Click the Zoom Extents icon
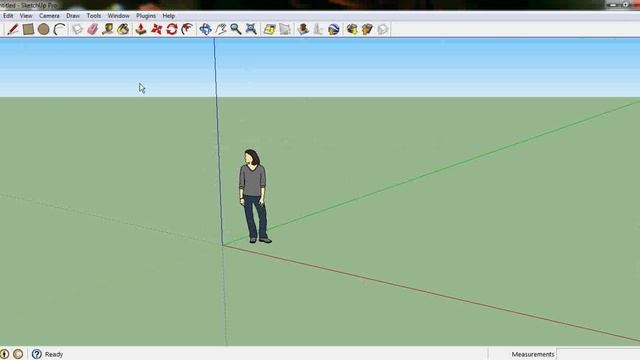This screenshot has width=640, height=360. tap(251, 29)
